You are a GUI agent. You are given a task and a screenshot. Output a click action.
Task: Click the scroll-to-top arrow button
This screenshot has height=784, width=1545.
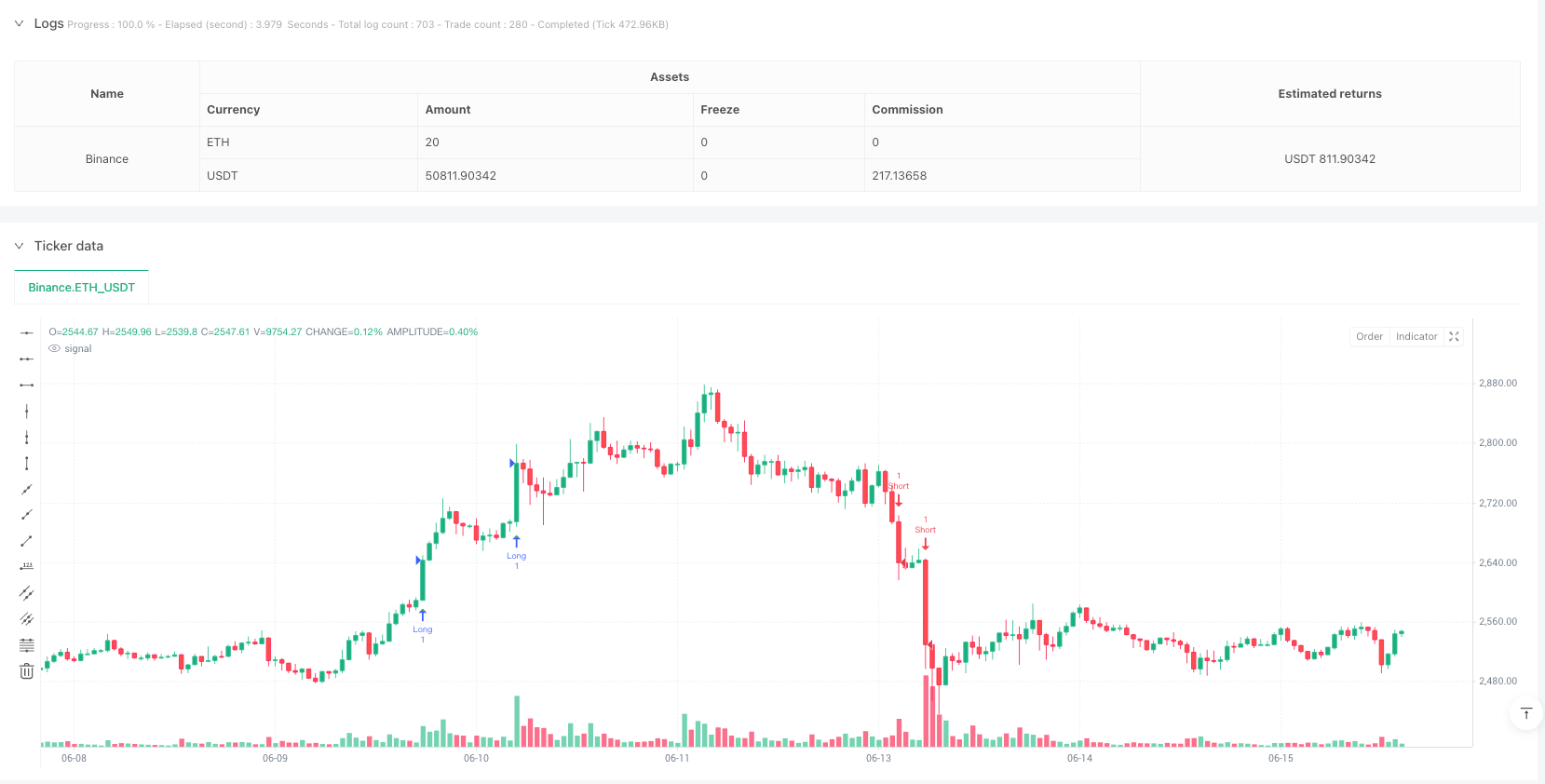pos(1525,713)
